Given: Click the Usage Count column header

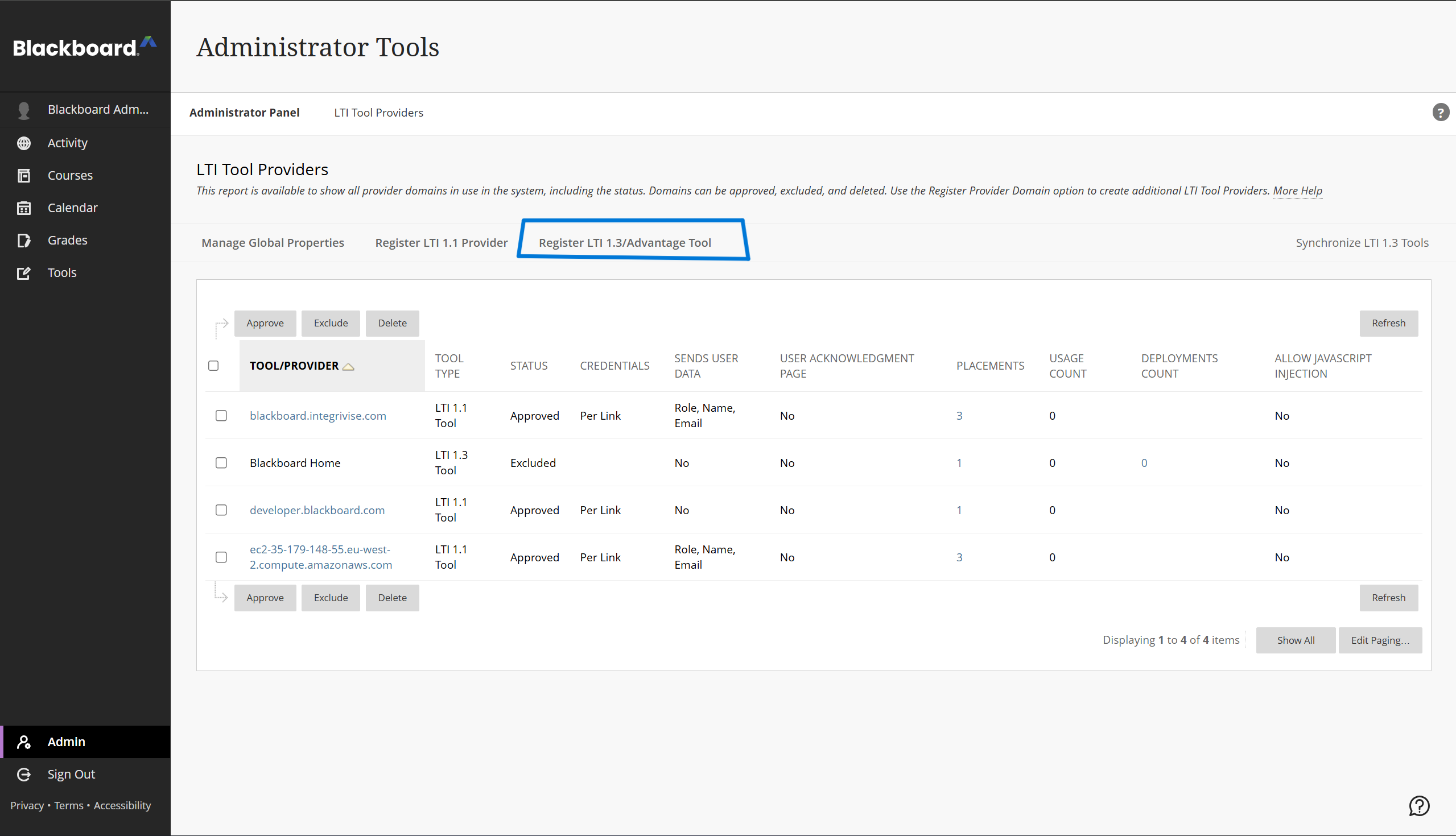Looking at the screenshot, I should 1068,366.
